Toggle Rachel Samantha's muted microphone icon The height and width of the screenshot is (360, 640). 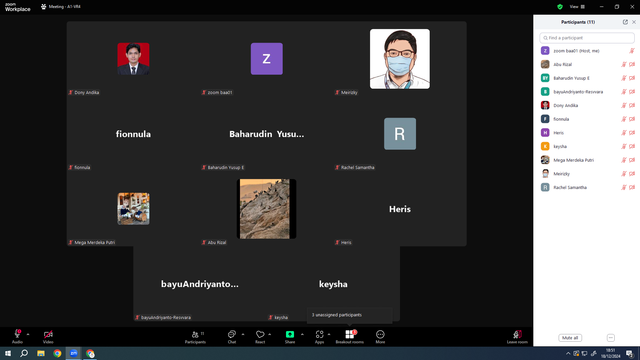[x=624, y=187]
